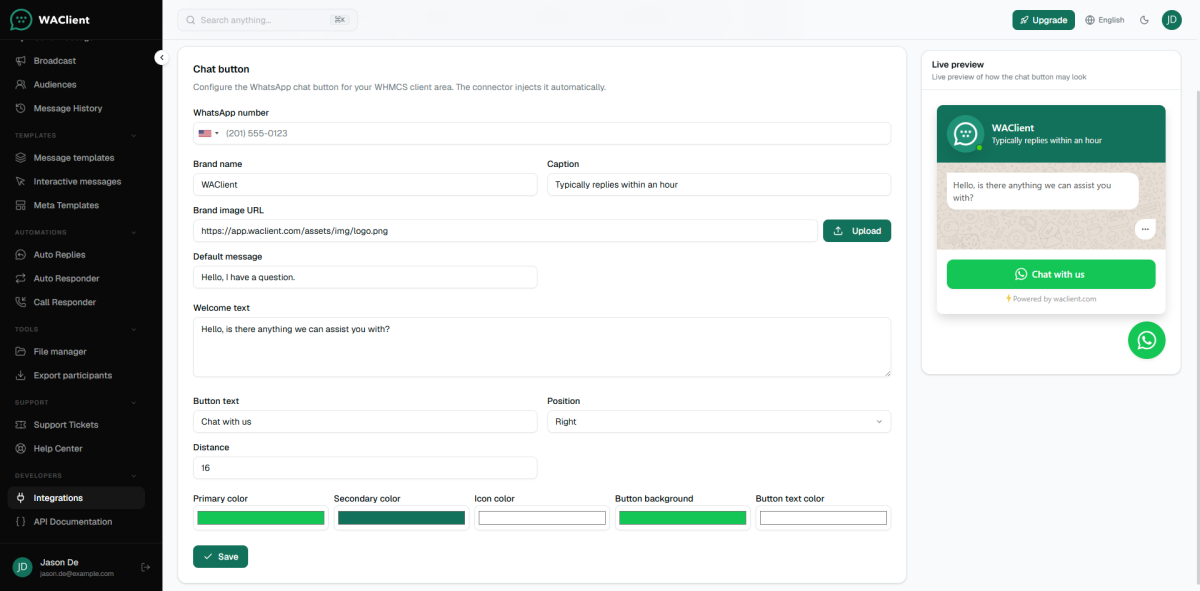Click the Powered by waclient.com link
The width and height of the screenshot is (1200, 591).
pyautogui.click(x=1051, y=299)
